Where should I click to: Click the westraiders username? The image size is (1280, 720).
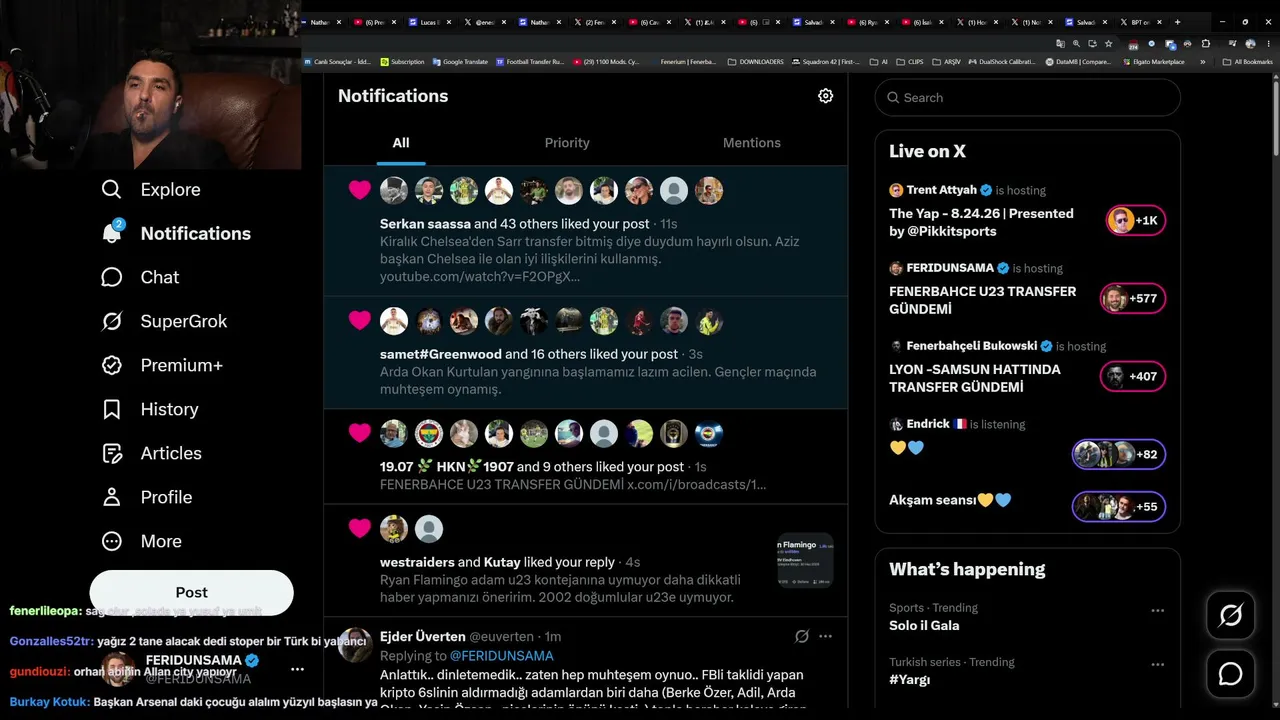(x=417, y=562)
